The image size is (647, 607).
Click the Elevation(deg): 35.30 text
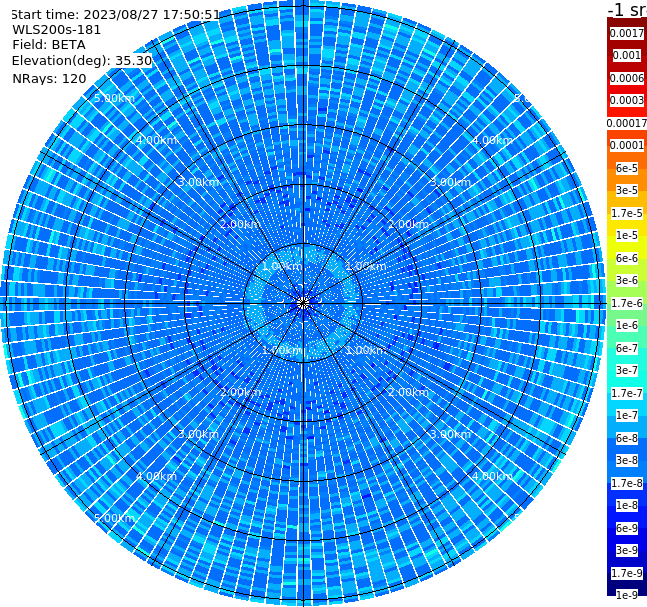point(82,61)
